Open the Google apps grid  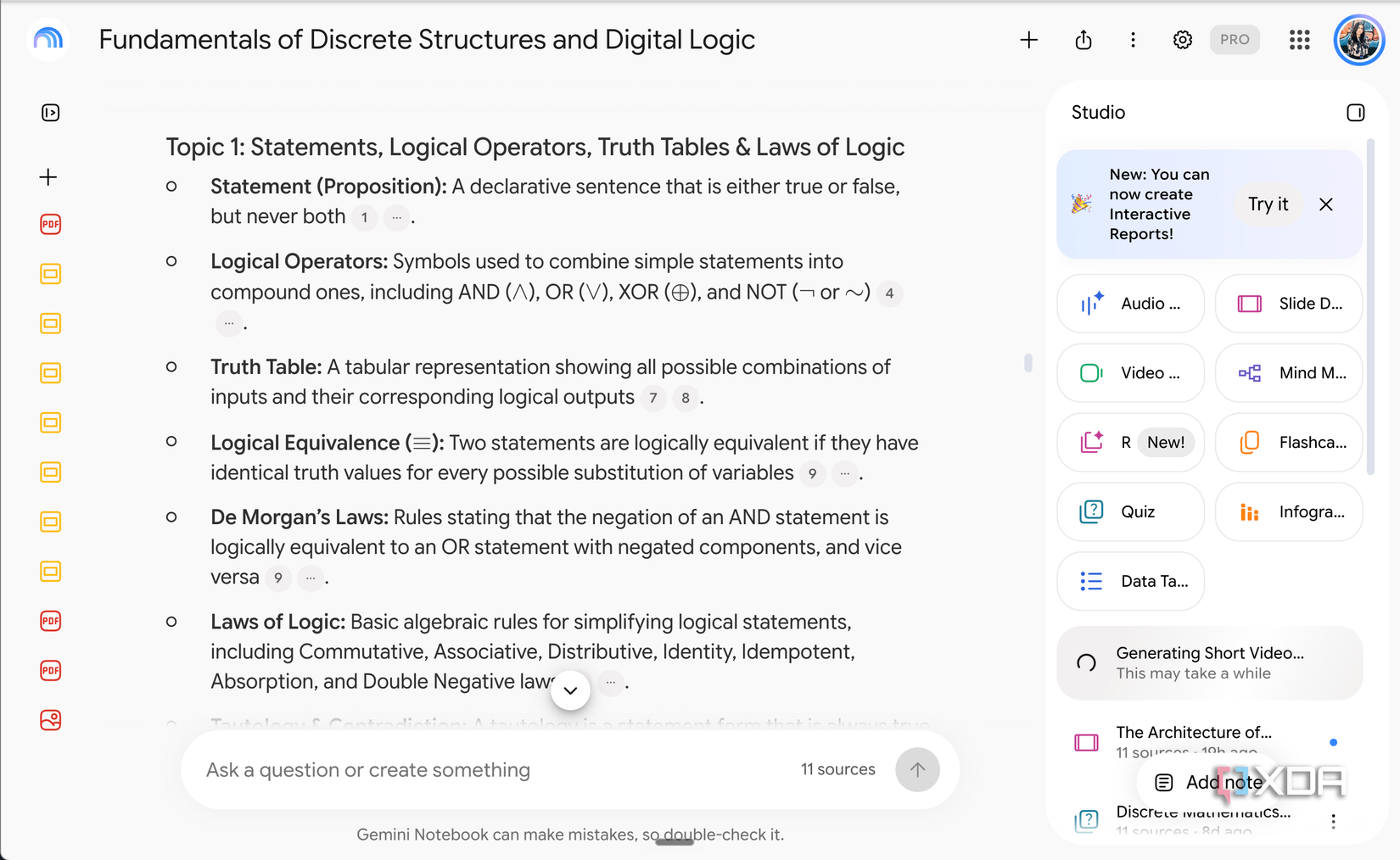tap(1299, 40)
